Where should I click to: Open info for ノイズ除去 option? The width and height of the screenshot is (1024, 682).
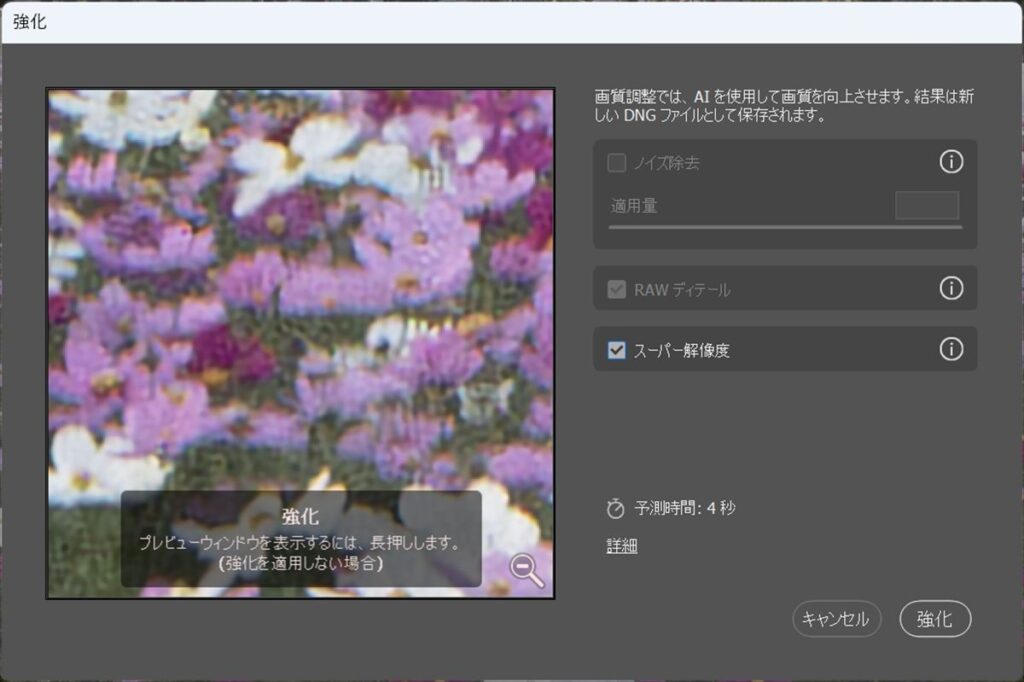950,162
